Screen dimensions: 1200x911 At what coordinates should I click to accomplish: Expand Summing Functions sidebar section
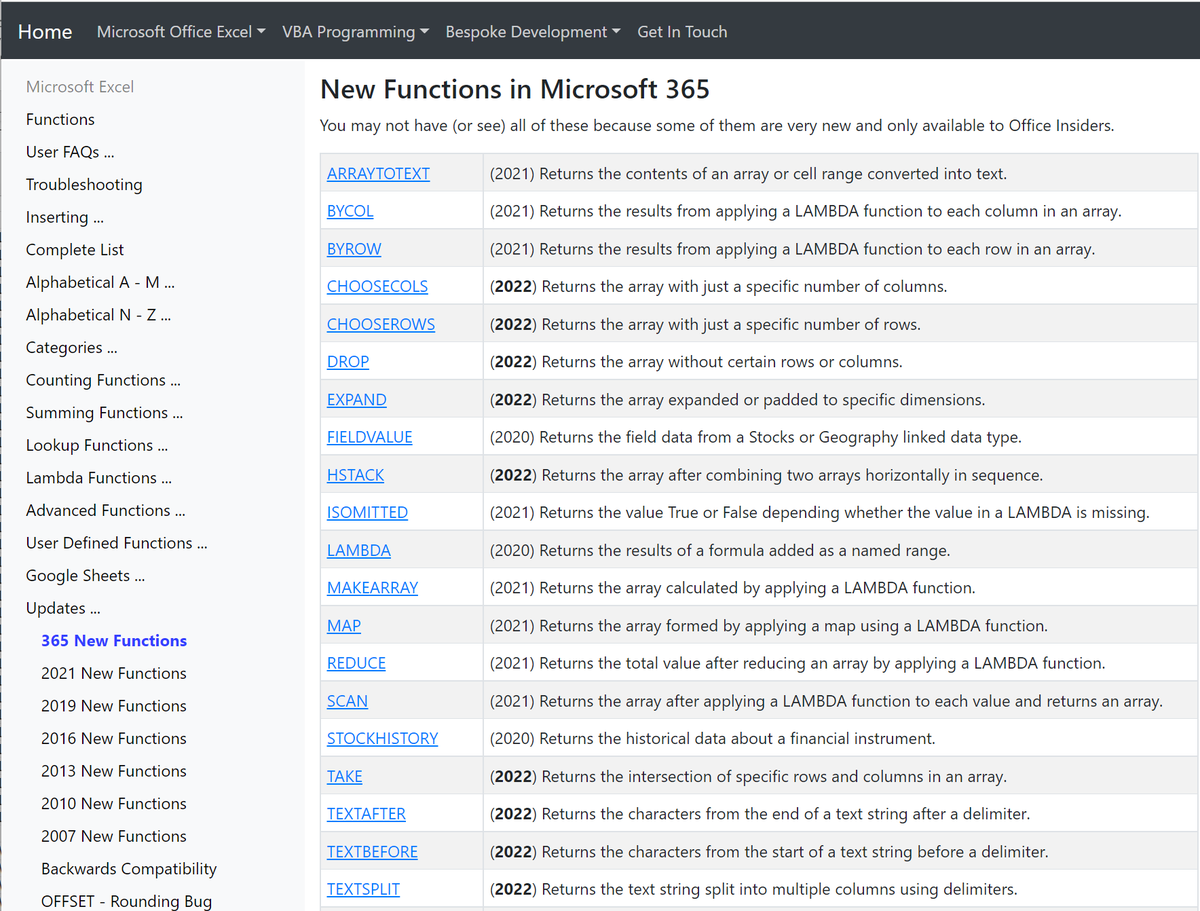[104, 413]
